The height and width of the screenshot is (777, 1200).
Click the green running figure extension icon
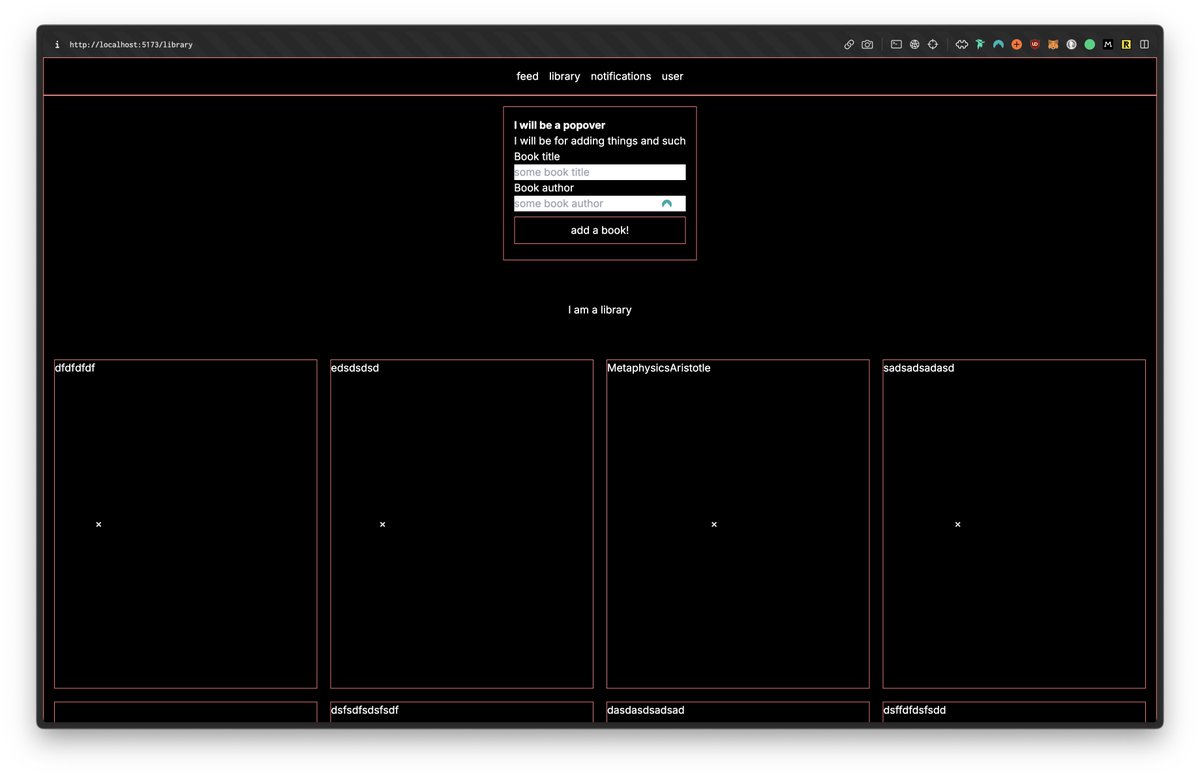point(980,44)
